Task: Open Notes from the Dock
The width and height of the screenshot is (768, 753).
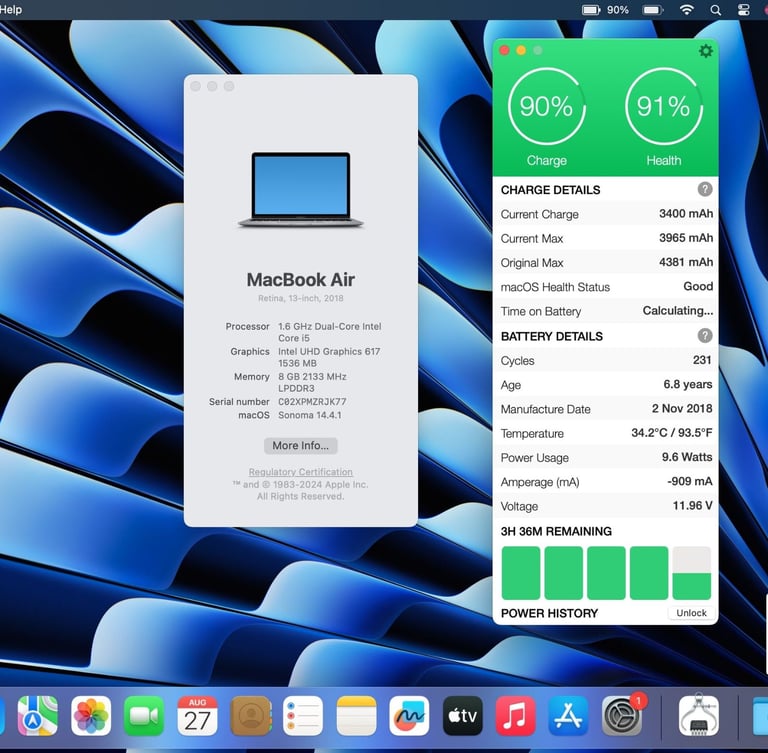Action: pos(357,716)
